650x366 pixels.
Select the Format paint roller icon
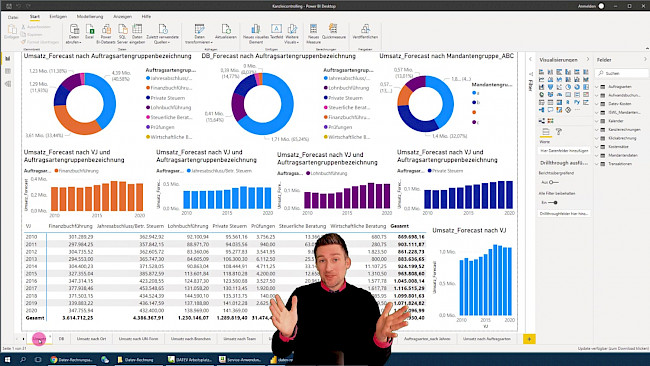[559, 132]
